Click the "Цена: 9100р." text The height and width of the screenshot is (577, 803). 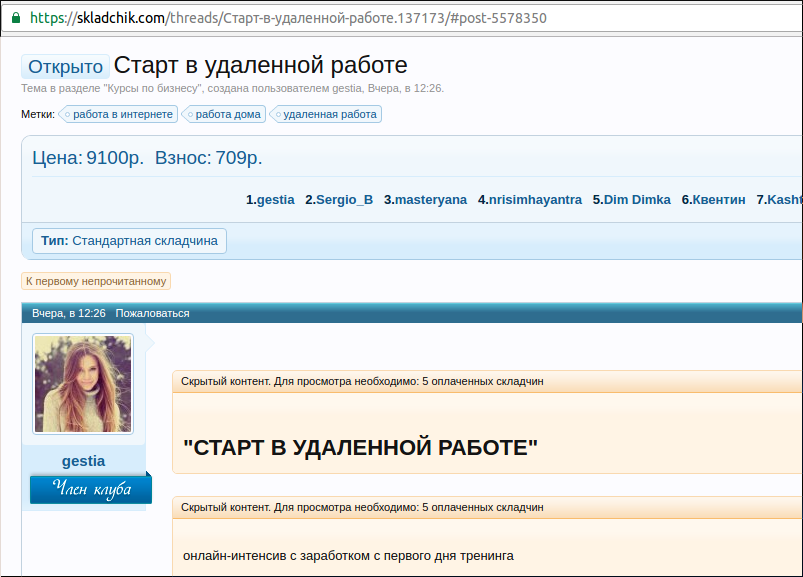88,158
